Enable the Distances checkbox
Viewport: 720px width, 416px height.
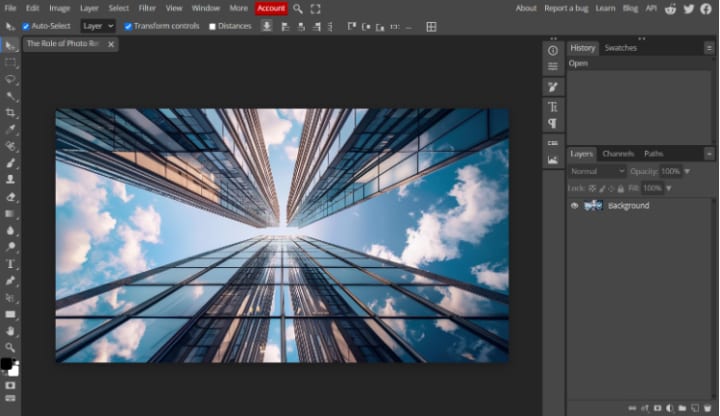[212, 26]
